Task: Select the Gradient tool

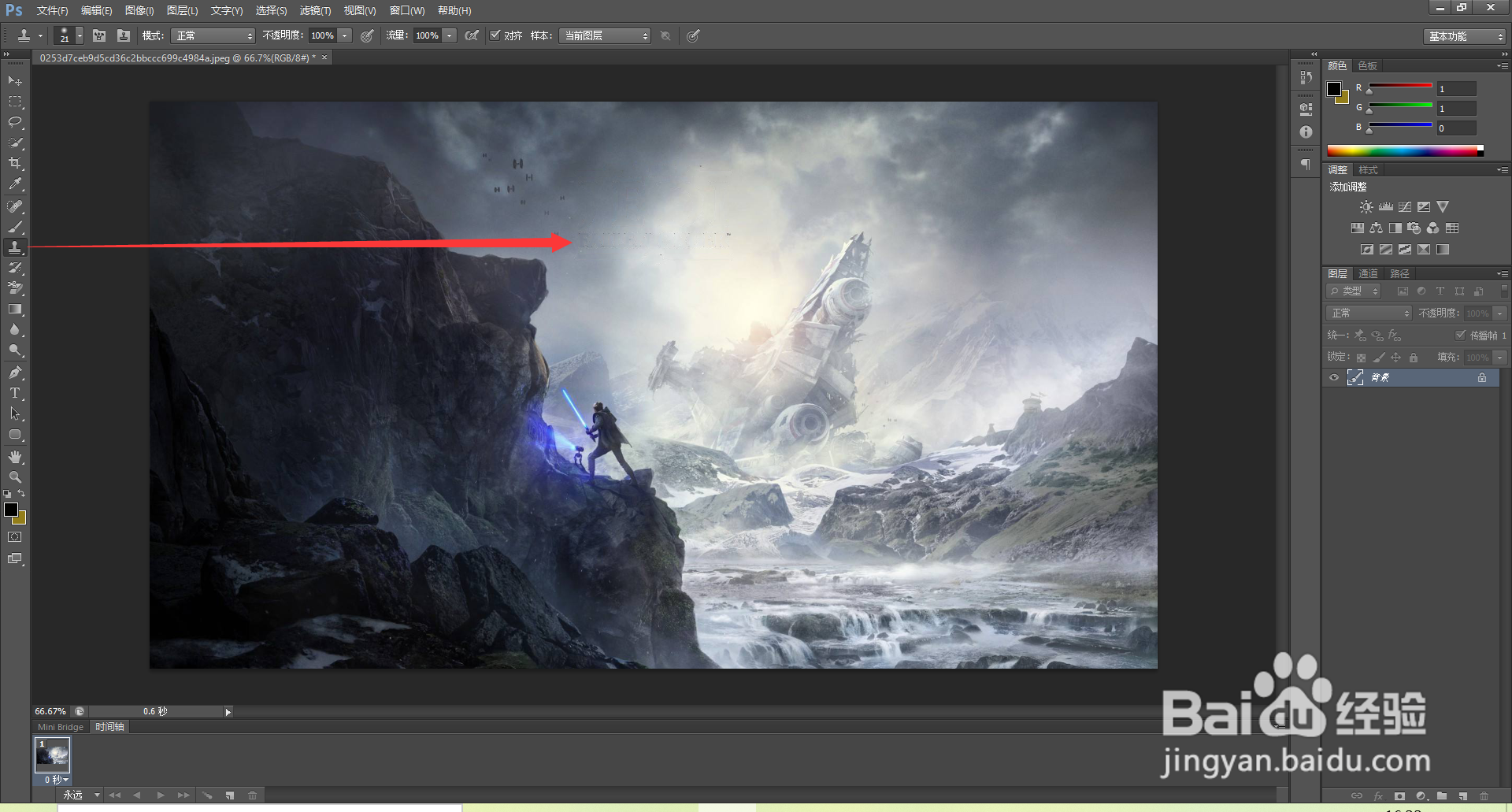Action: tap(15, 310)
